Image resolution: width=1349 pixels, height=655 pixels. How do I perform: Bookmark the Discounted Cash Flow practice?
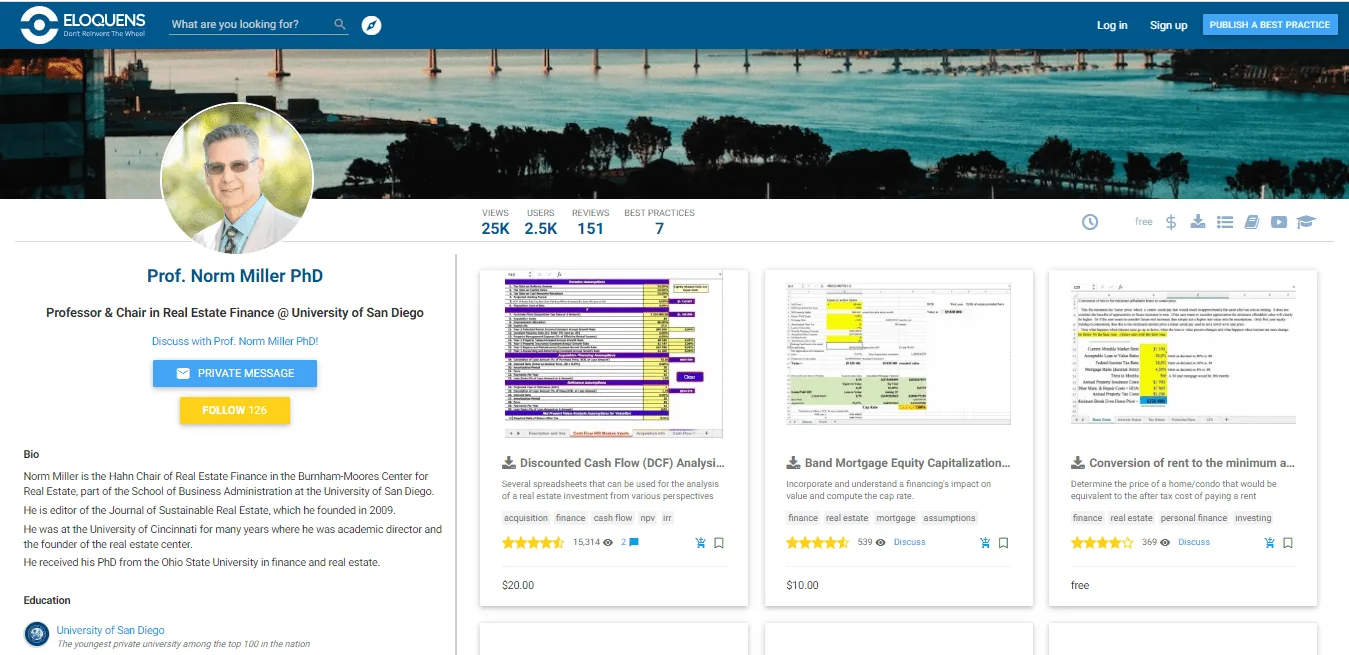tap(719, 543)
